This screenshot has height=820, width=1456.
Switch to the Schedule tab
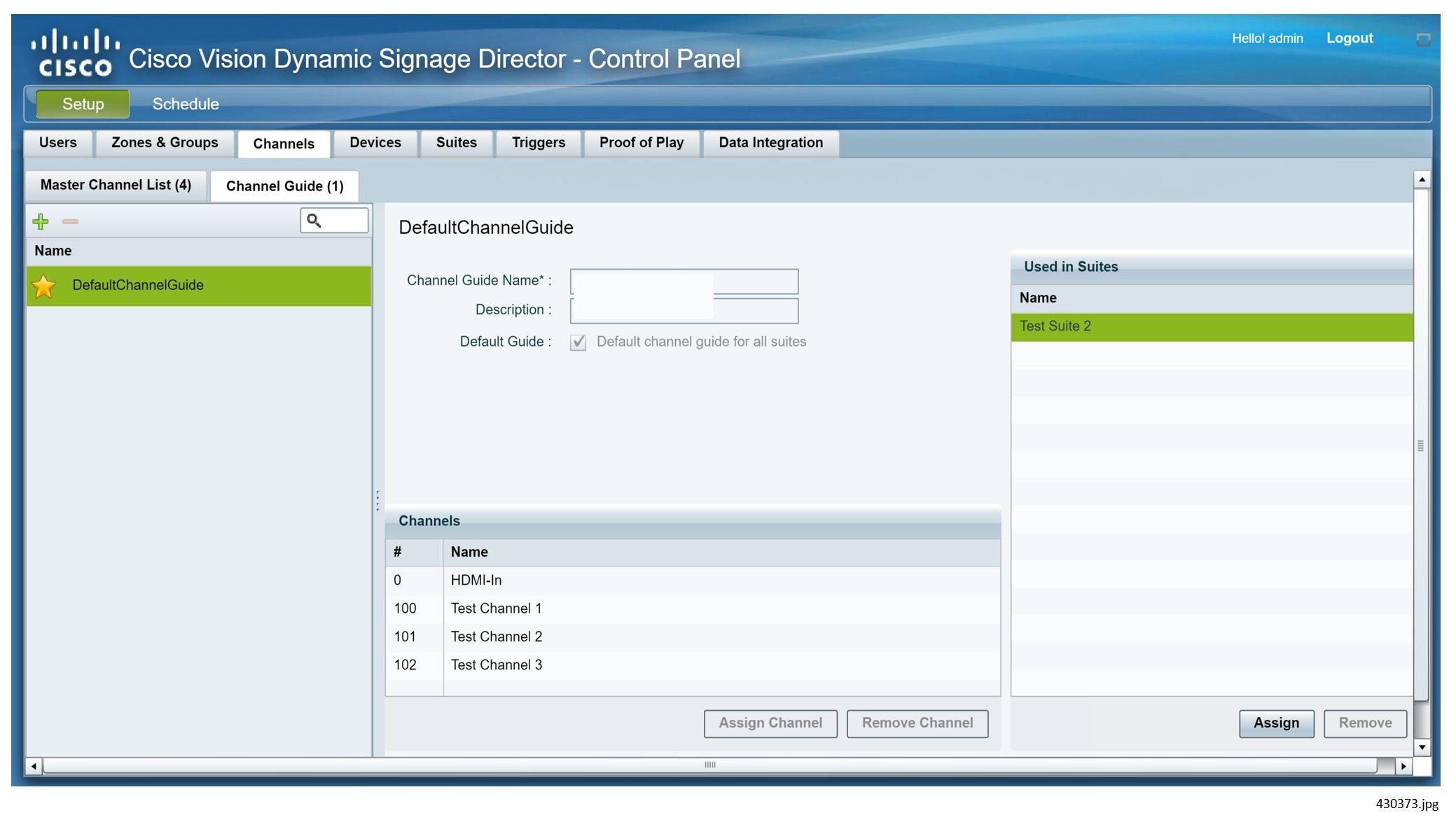point(185,104)
